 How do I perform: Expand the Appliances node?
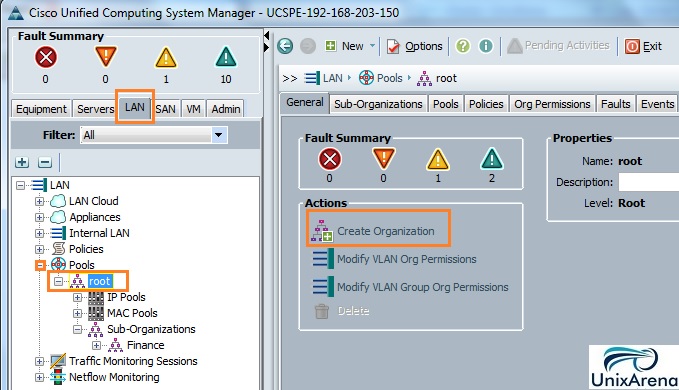coord(39,217)
